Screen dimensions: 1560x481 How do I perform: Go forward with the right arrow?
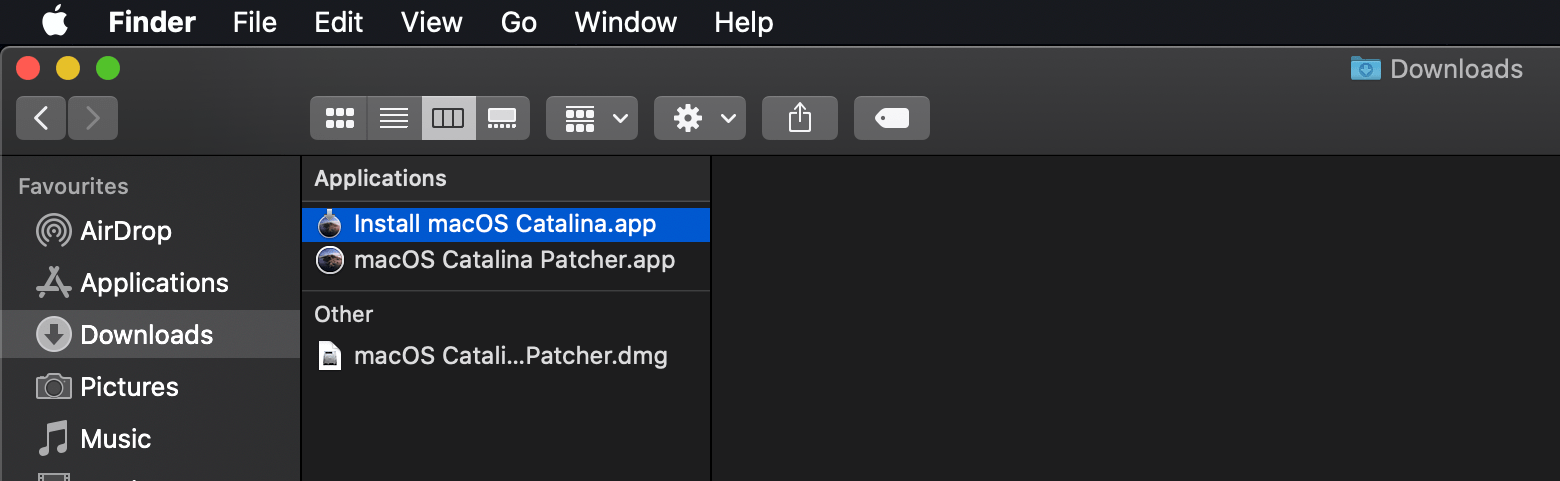[x=93, y=118]
